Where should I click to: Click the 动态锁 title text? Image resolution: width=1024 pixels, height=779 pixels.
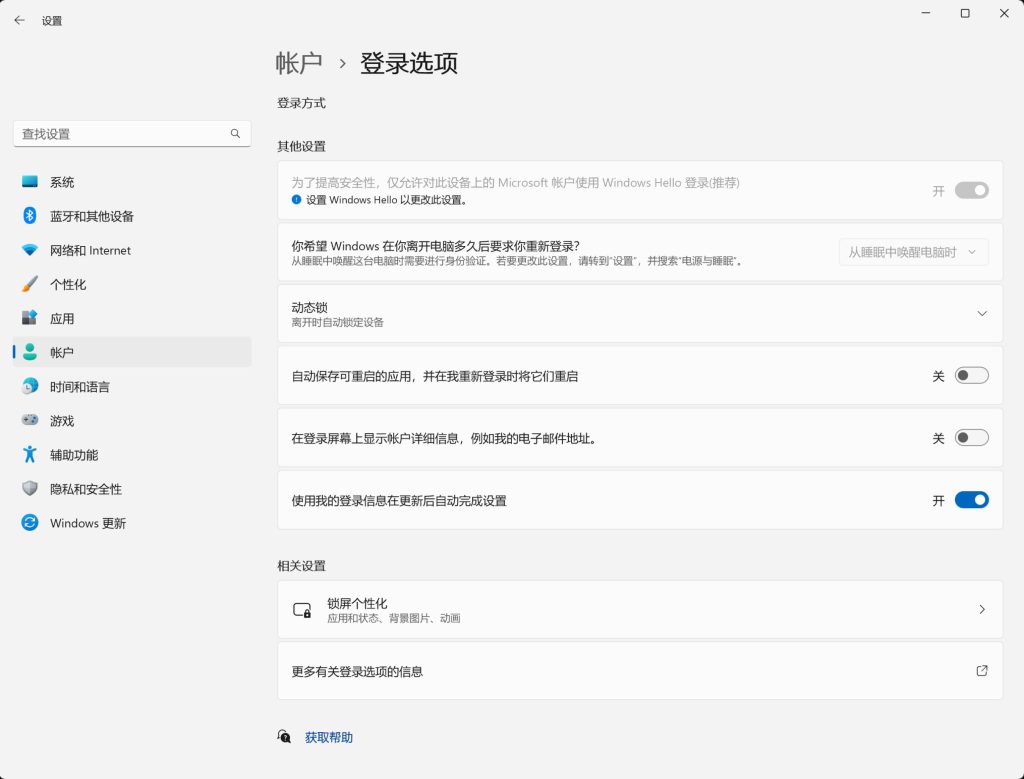pos(310,307)
